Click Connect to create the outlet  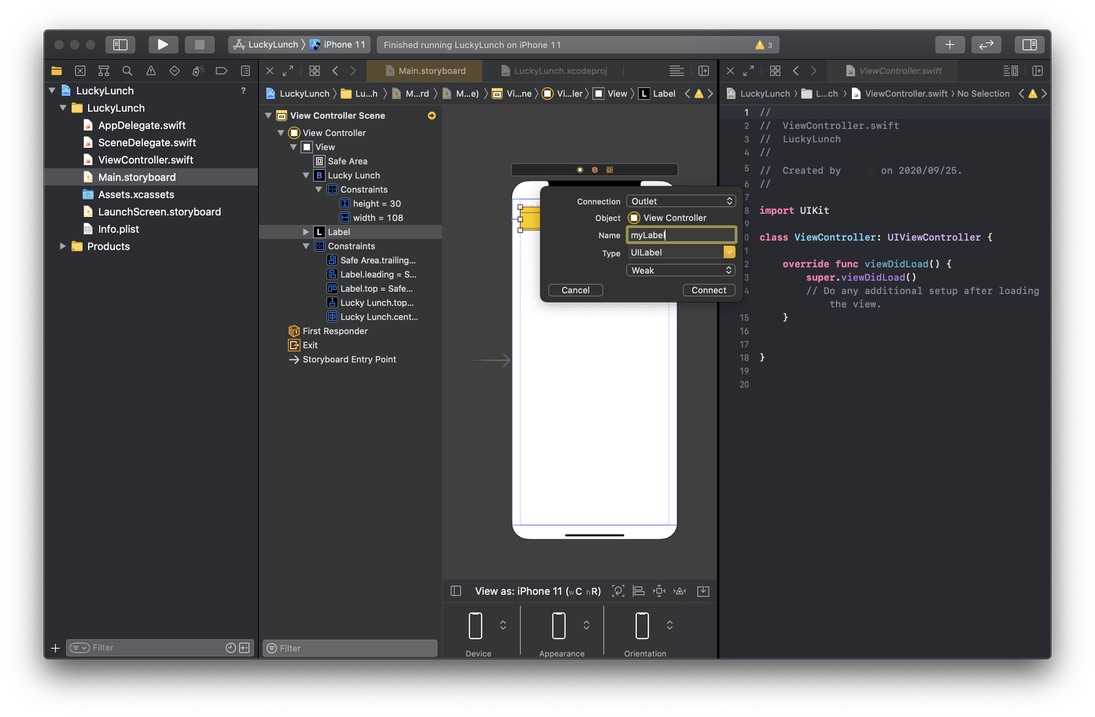[708, 290]
